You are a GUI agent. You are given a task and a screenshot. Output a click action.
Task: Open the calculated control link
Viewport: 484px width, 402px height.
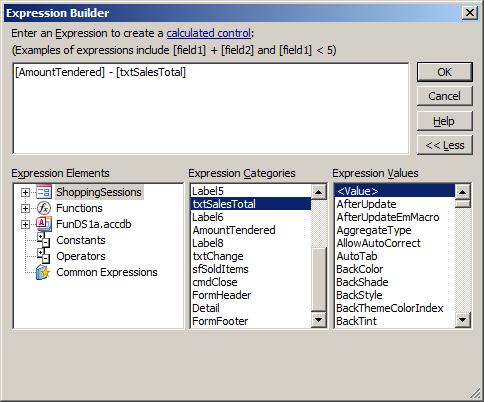pyautogui.click(x=209, y=33)
